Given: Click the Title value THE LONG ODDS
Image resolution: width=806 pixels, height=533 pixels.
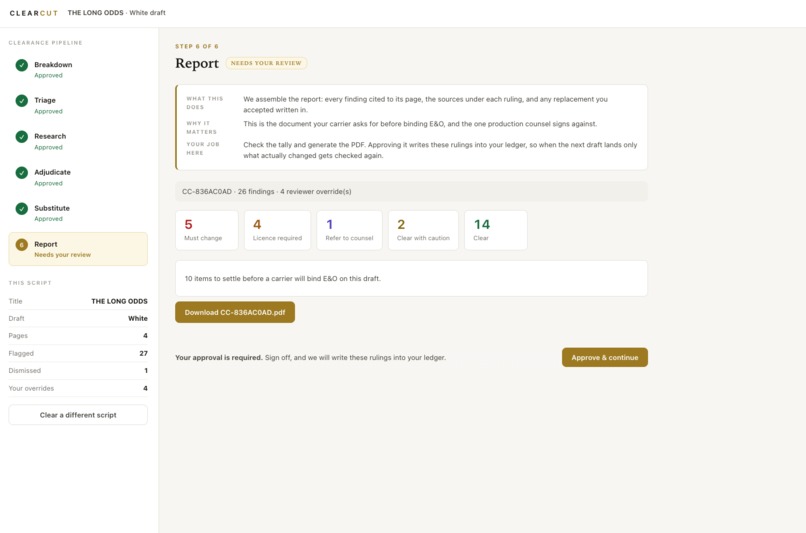Looking at the screenshot, I should coord(119,301).
